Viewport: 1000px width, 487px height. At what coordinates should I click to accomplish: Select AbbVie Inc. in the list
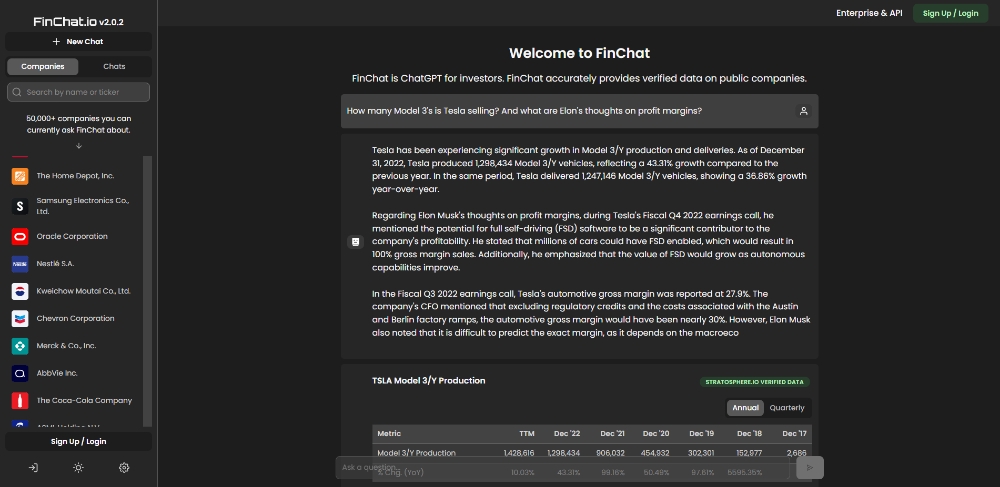tap(75, 374)
